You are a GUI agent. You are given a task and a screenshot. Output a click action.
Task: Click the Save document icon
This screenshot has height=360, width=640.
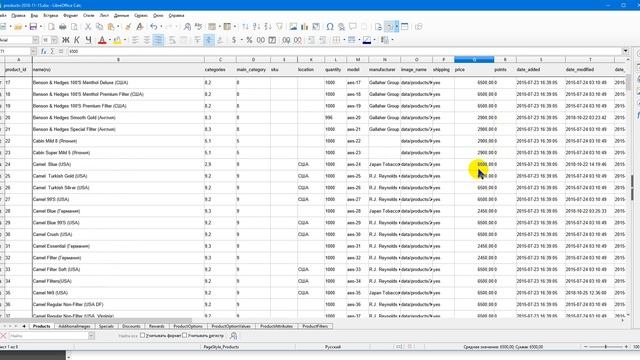pos(33,27)
